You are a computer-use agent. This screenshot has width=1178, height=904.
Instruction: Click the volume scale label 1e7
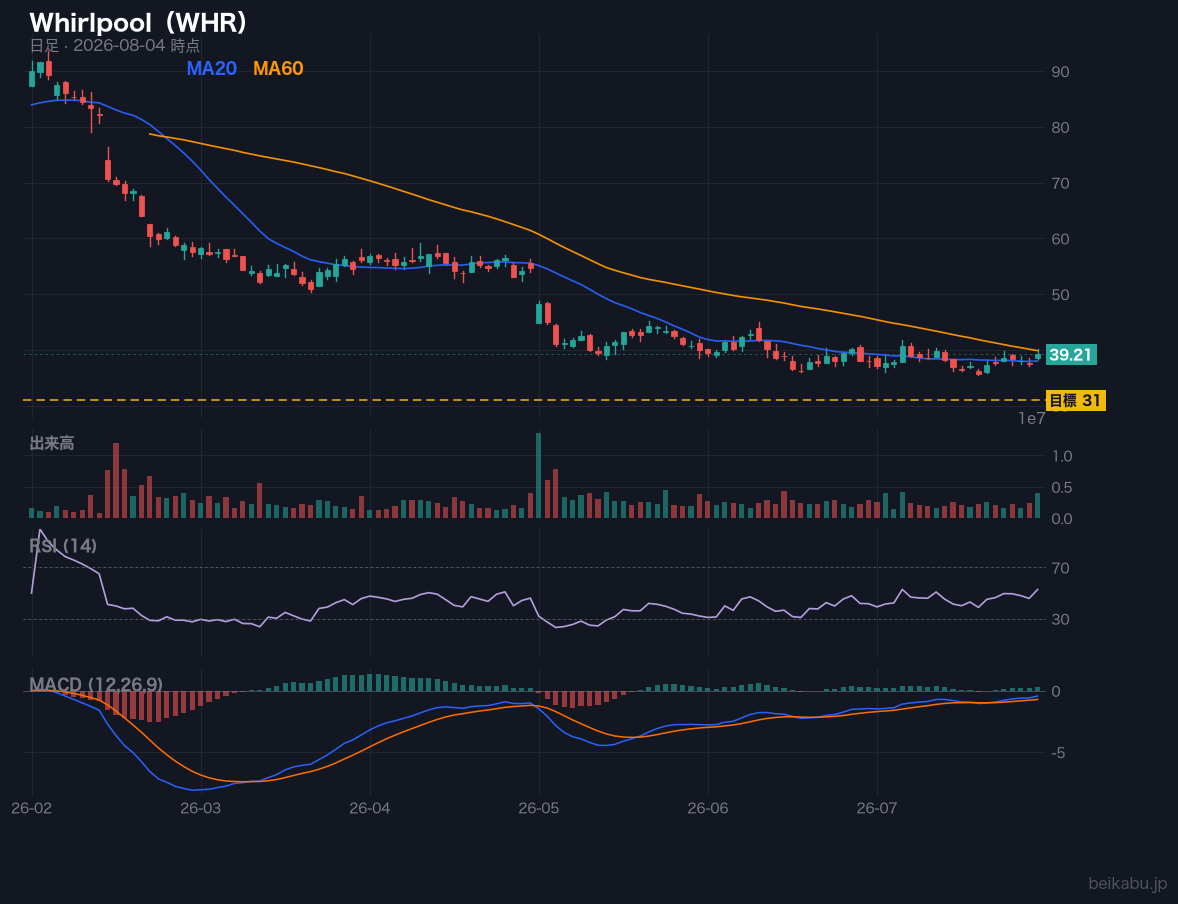point(1032,419)
